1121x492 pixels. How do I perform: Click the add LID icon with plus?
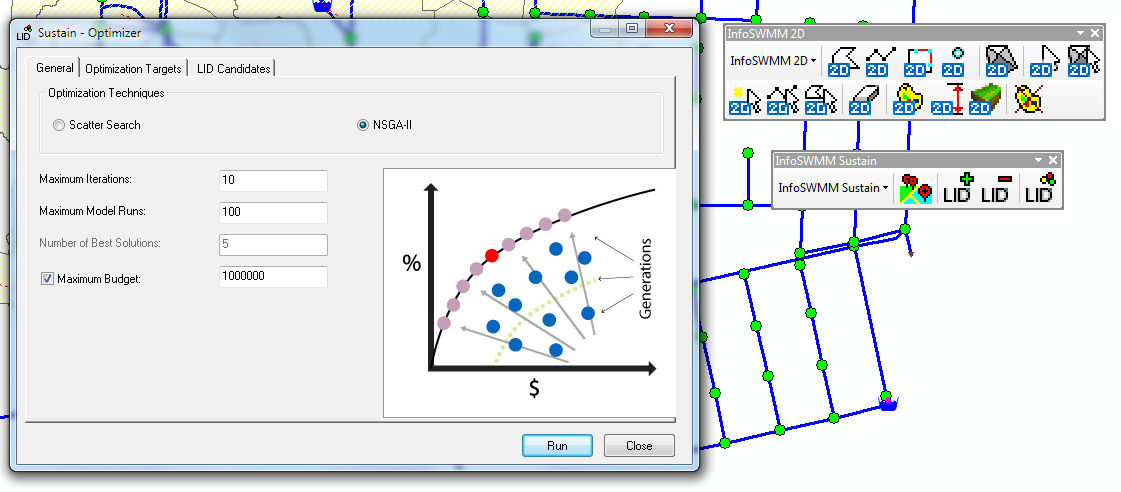pyautogui.click(x=958, y=188)
